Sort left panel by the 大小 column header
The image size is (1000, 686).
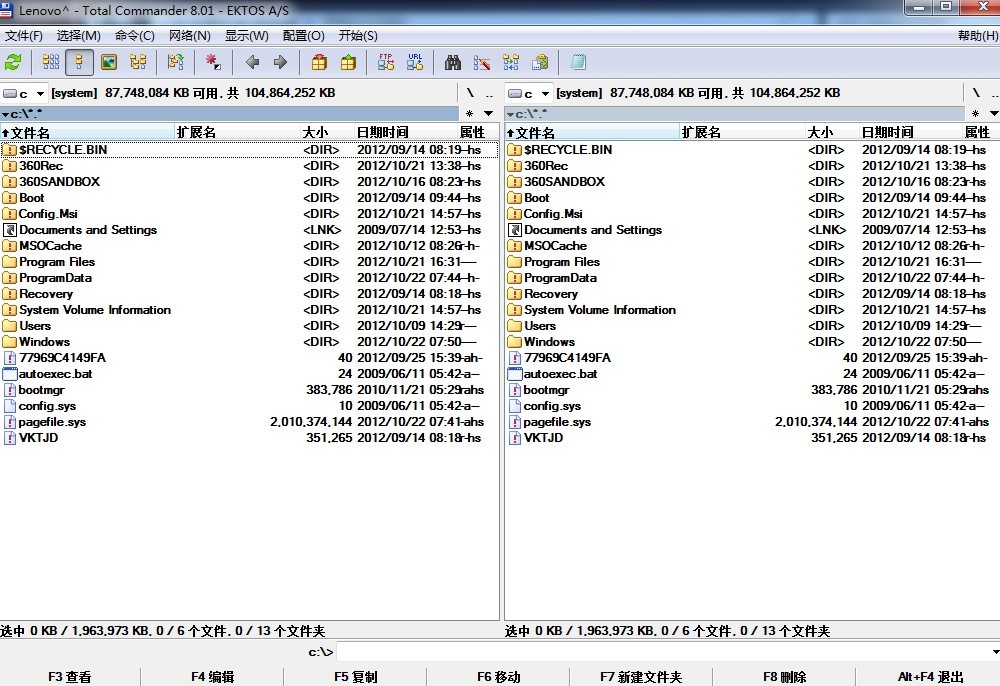(327, 132)
